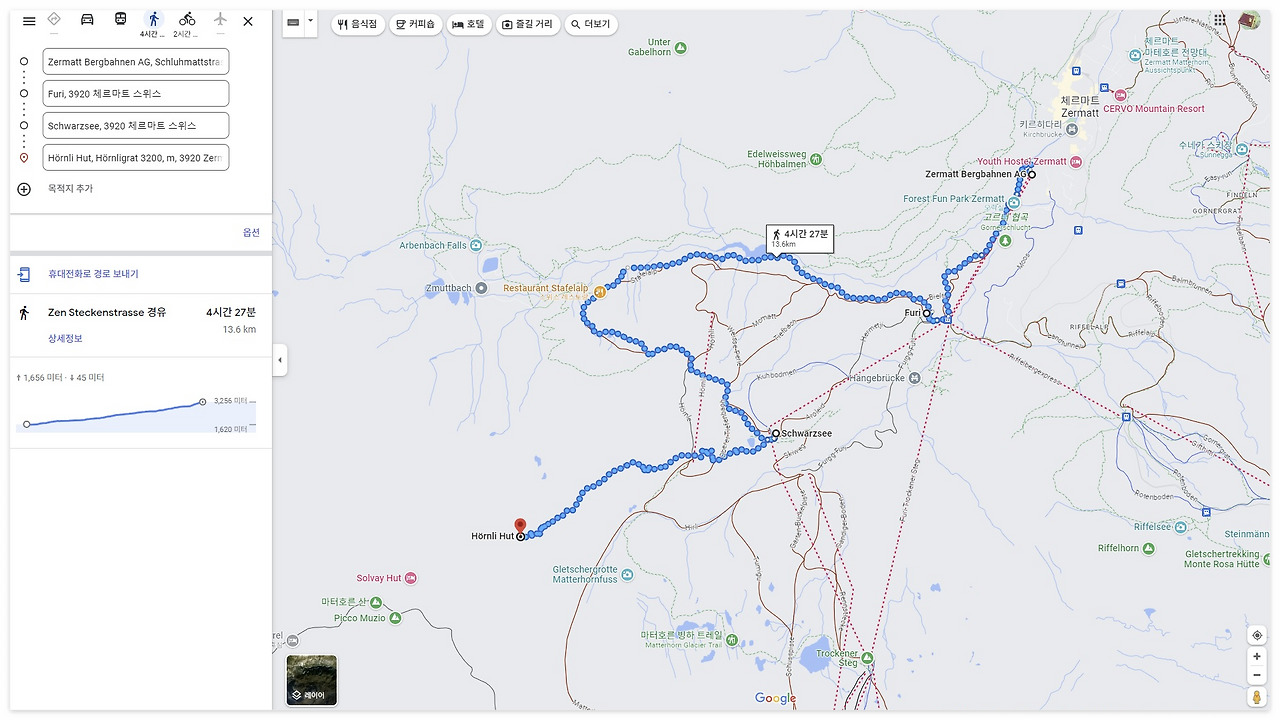Select the Trockener Steg marker
This screenshot has height=720, width=1280.
click(868, 657)
